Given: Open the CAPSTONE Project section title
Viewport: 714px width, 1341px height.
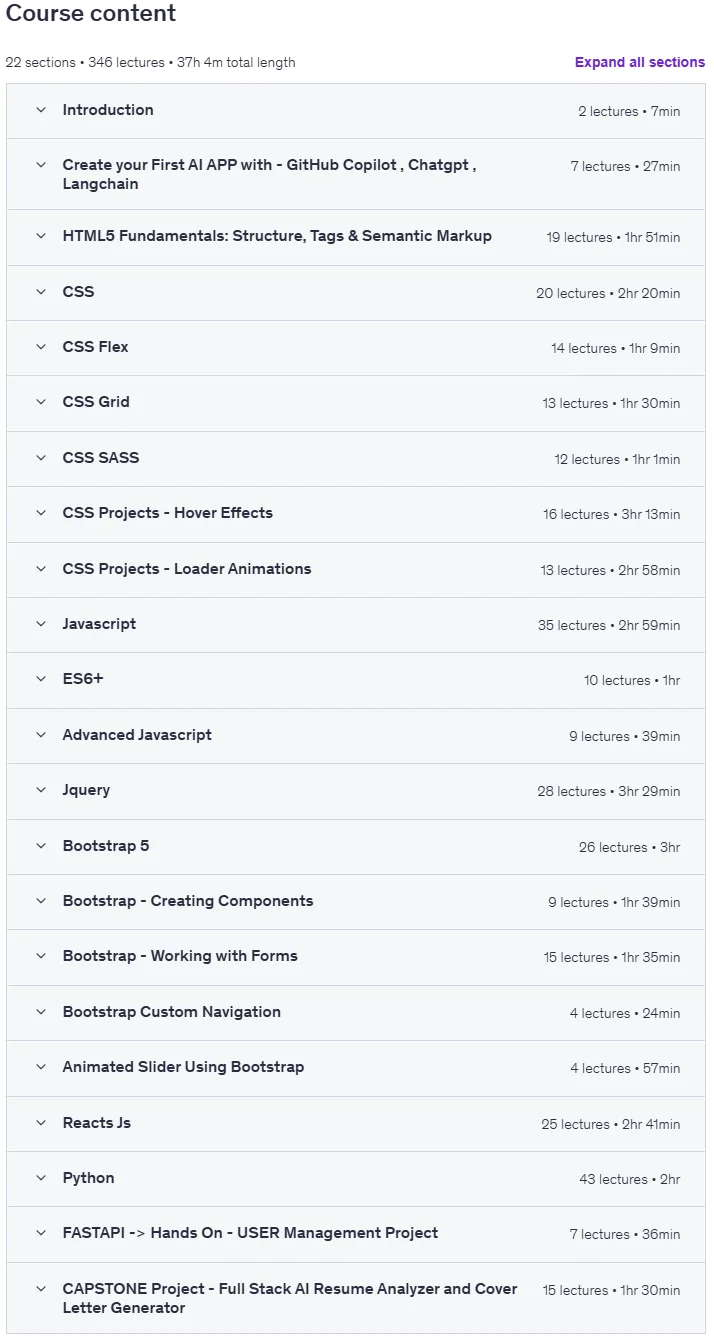Looking at the screenshot, I should click(290, 1298).
